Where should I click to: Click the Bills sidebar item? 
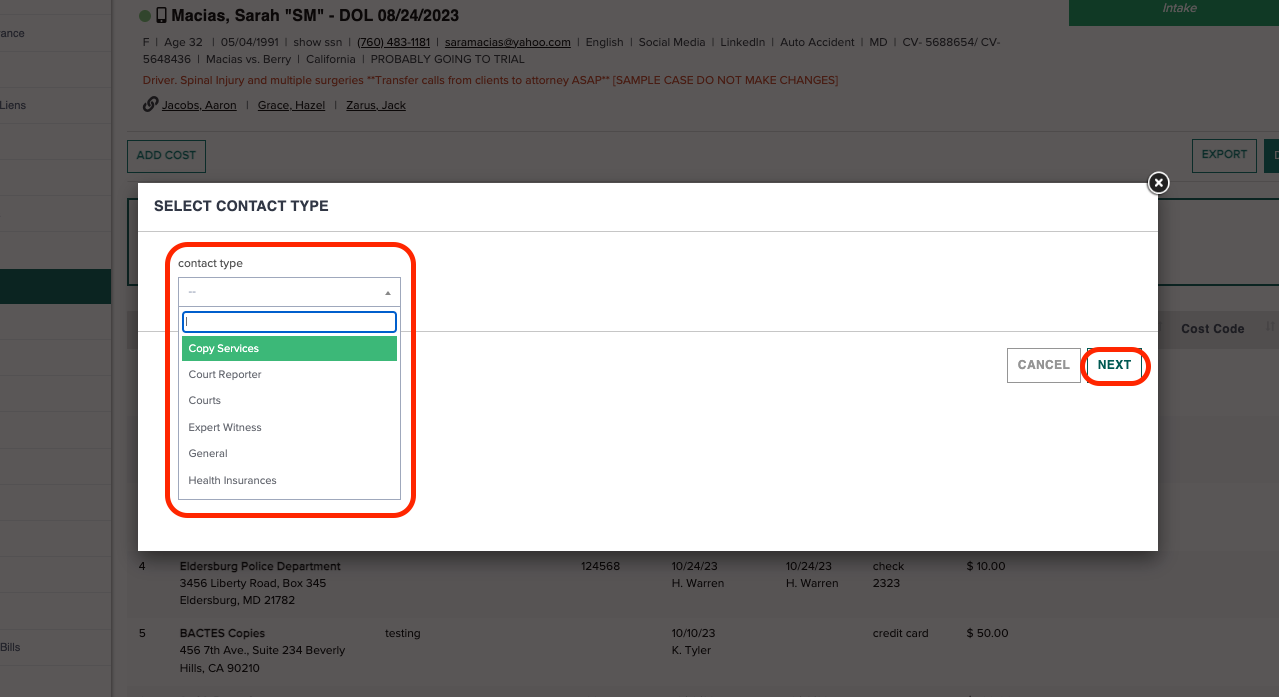click(10, 647)
